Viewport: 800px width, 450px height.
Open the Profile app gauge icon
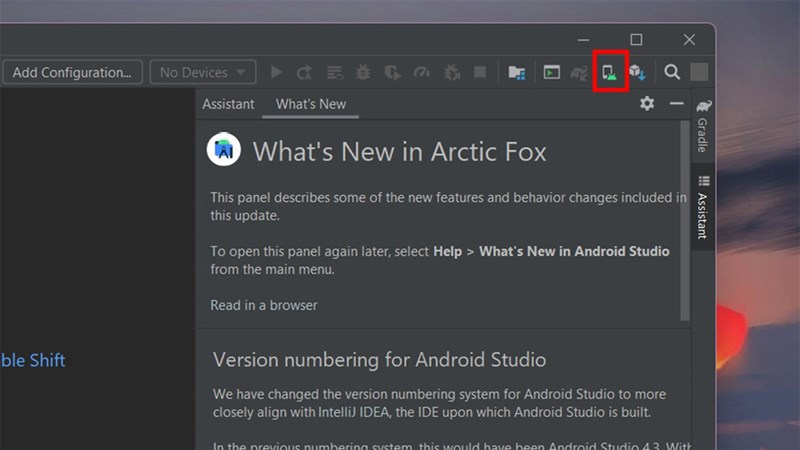tap(421, 72)
